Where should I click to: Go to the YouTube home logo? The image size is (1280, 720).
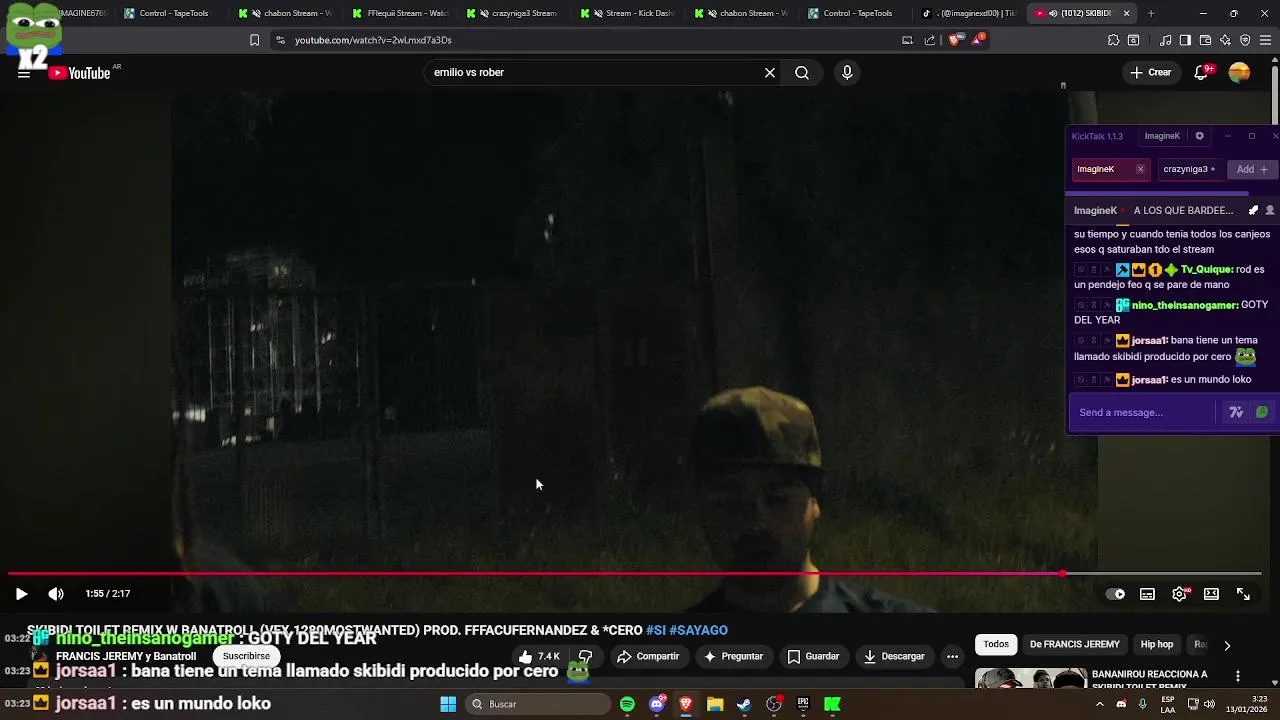click(x=80, y=73)
